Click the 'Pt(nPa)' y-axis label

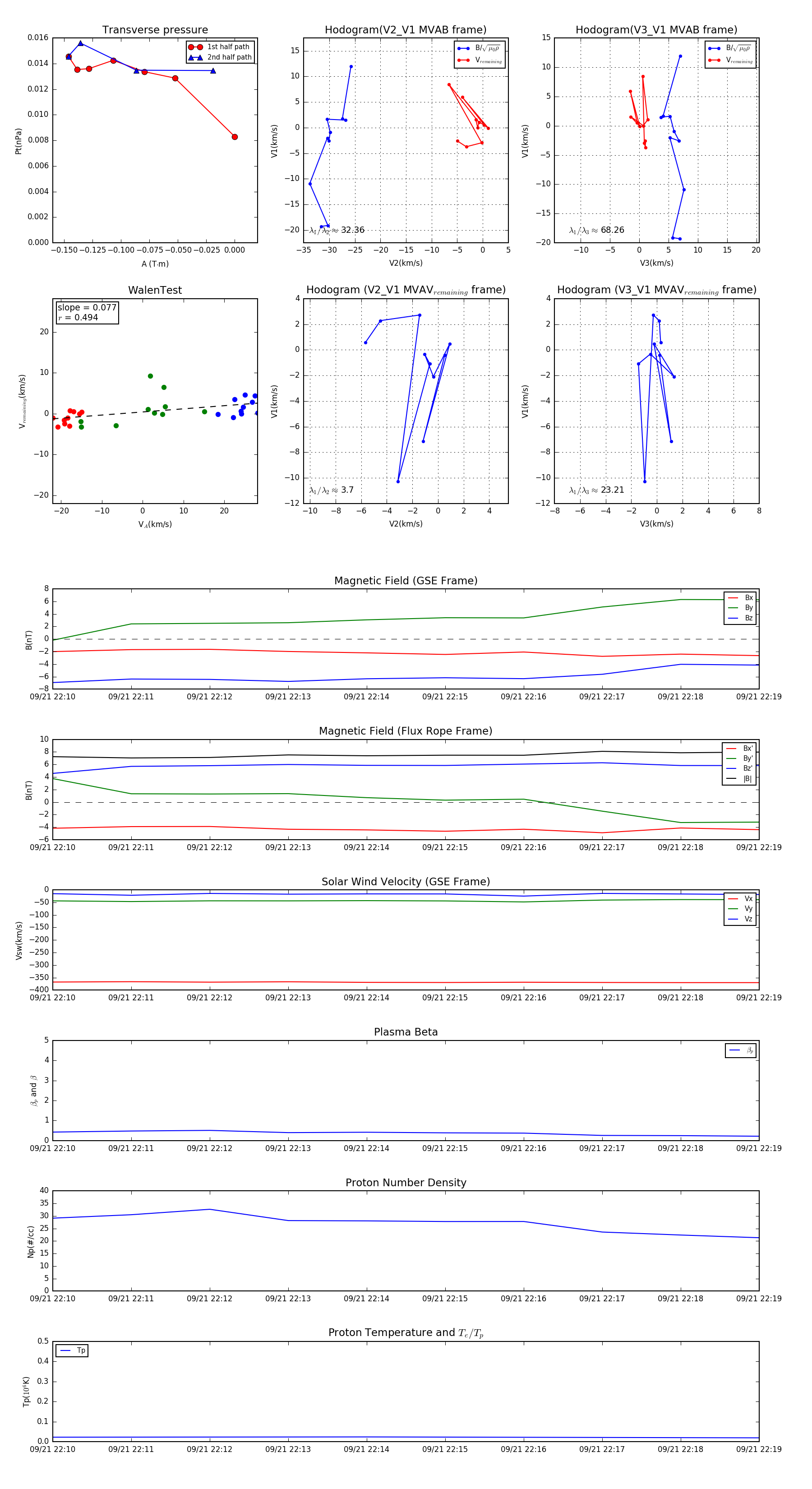click(18, 141)
